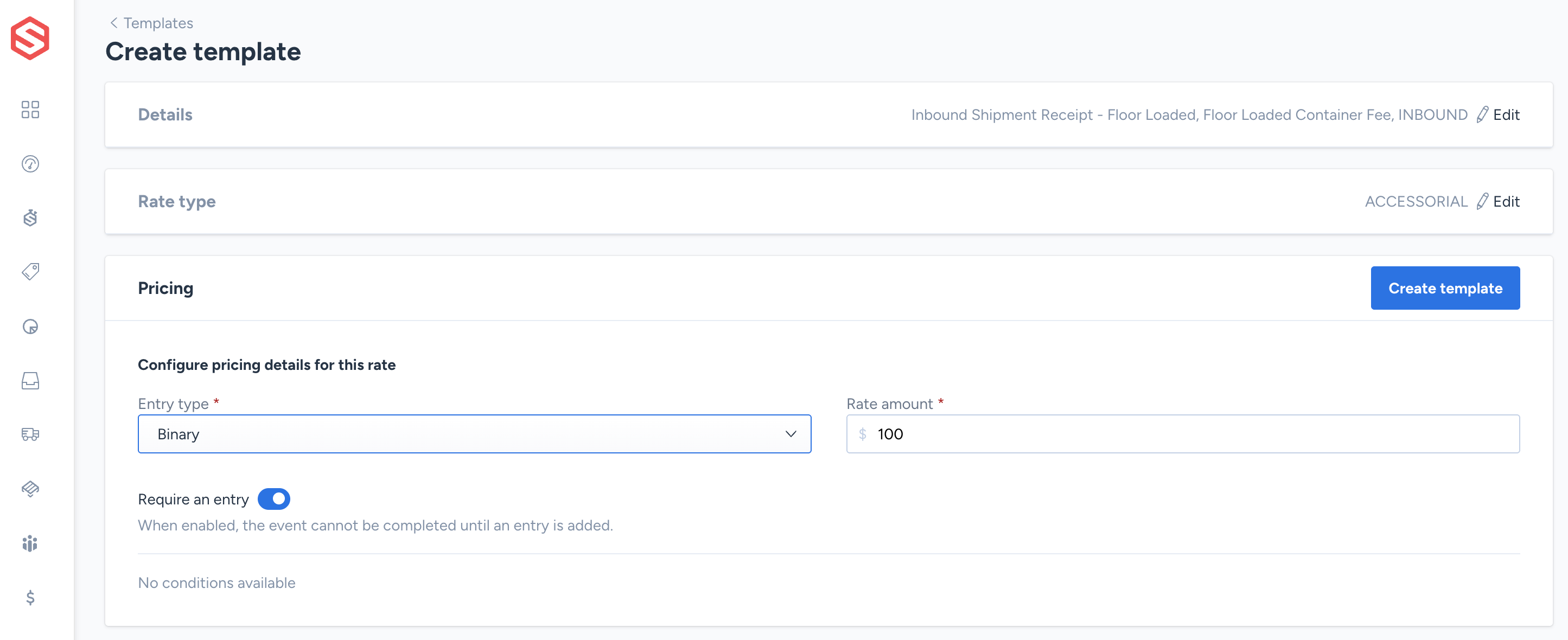The height and width of the screenshot is (640, 1568).
Task: Click the Details section heading
Action: (x=165, y=114)
